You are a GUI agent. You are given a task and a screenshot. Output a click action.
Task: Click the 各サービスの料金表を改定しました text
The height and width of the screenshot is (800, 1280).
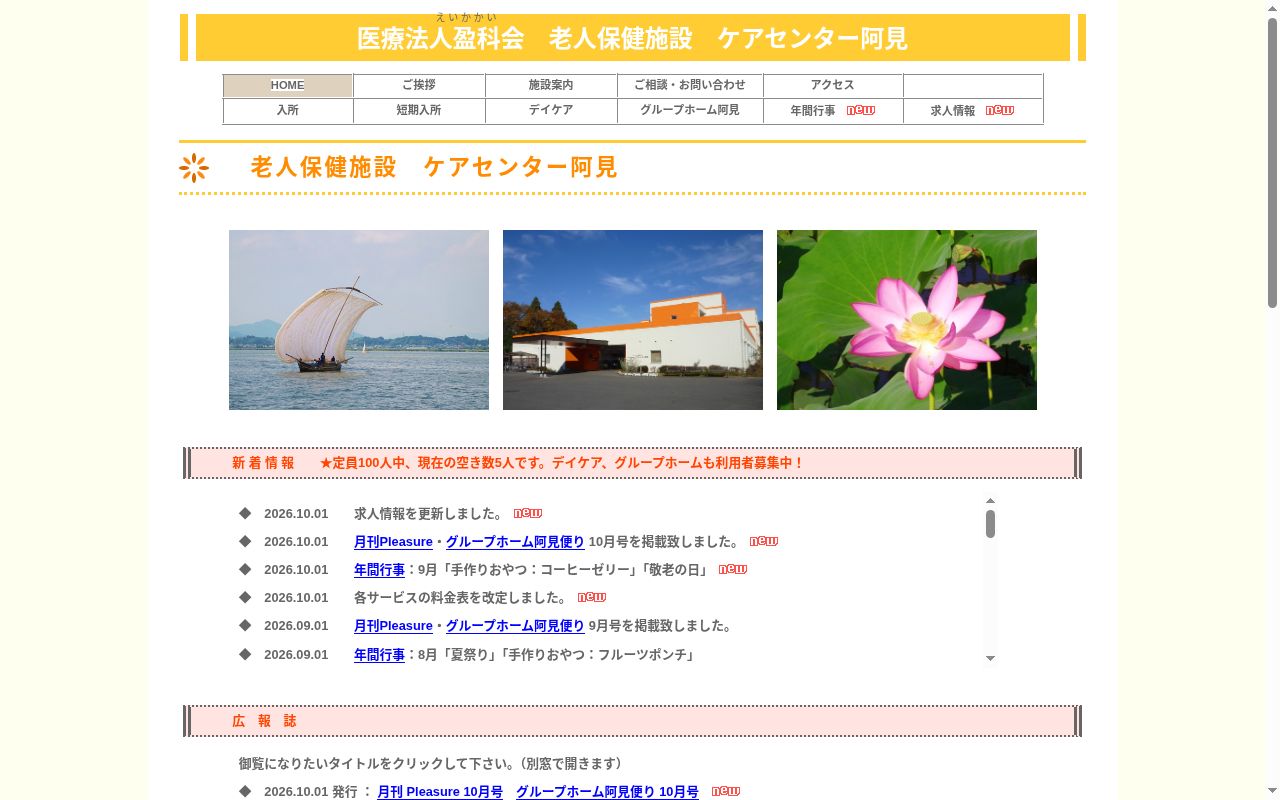[x=461, y=598]
